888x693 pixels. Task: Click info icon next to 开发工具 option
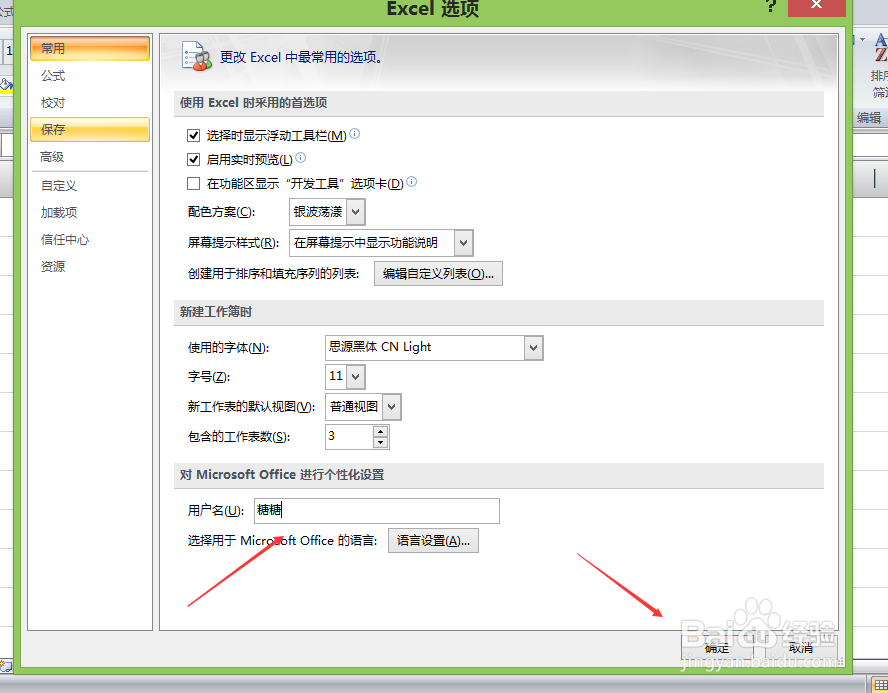[x=412, y=181]
